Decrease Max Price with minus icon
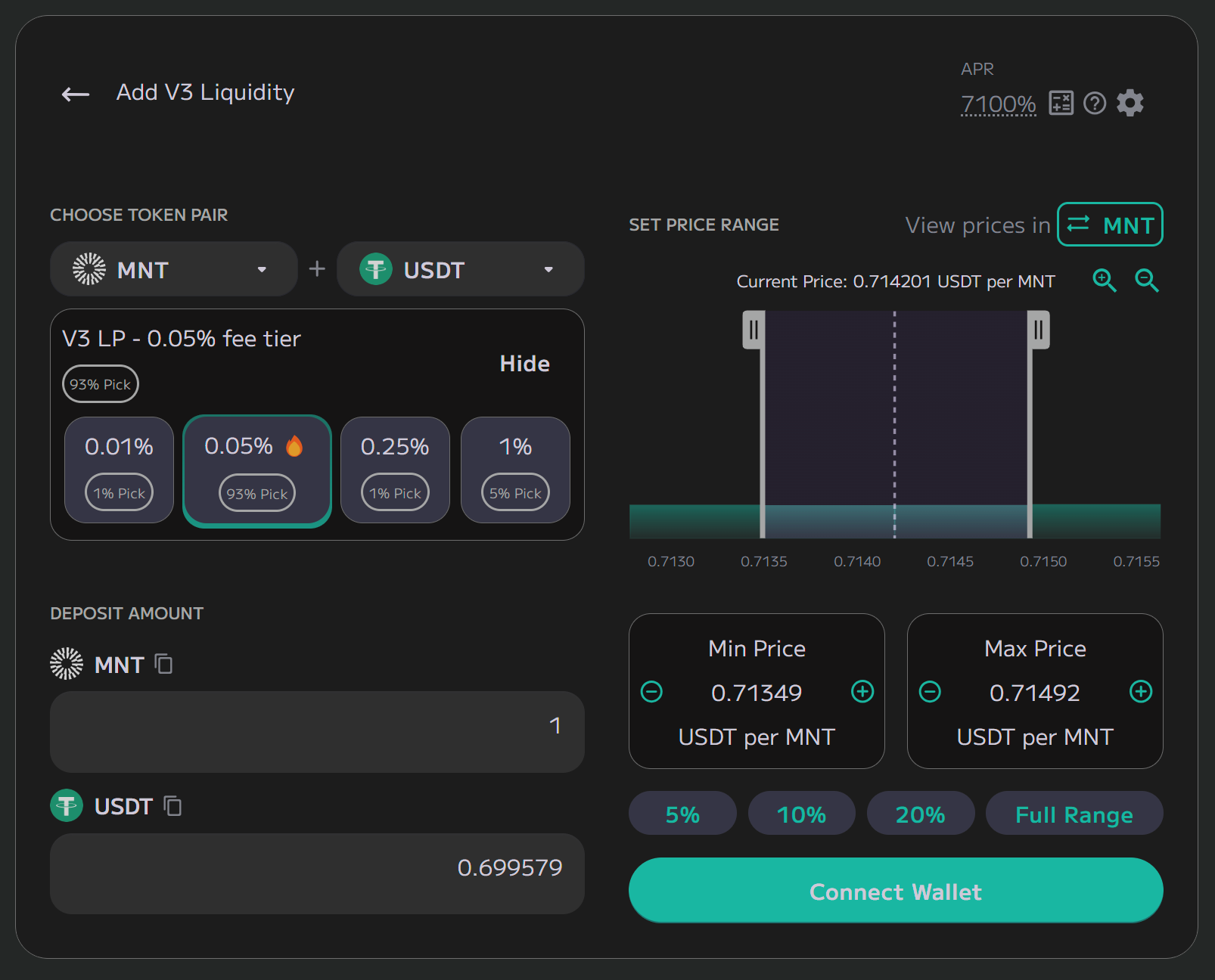 pyautogui.click(x=930, y=692)
